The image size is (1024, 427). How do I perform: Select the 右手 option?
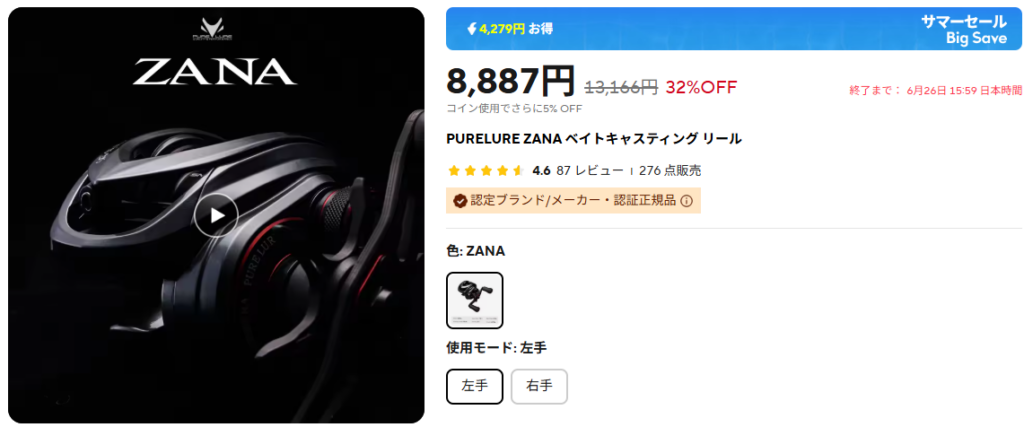(539, 387)
